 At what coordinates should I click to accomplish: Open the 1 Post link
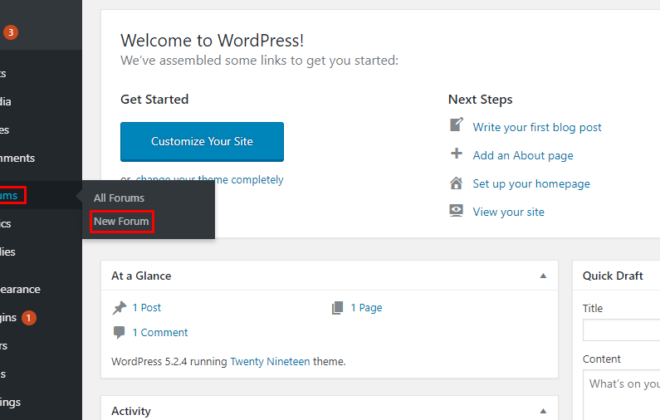pos(146,308)
